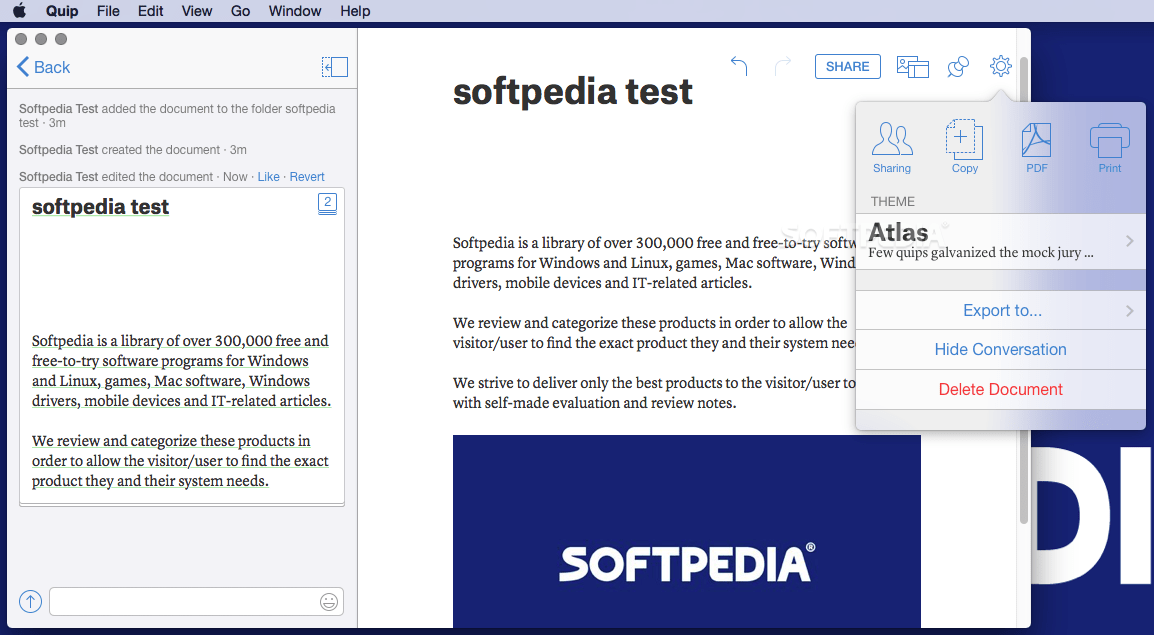The height and width of the screenshot is (635, 1154).
Task: Open the settings gear menu
Action: click(1000, 66)
